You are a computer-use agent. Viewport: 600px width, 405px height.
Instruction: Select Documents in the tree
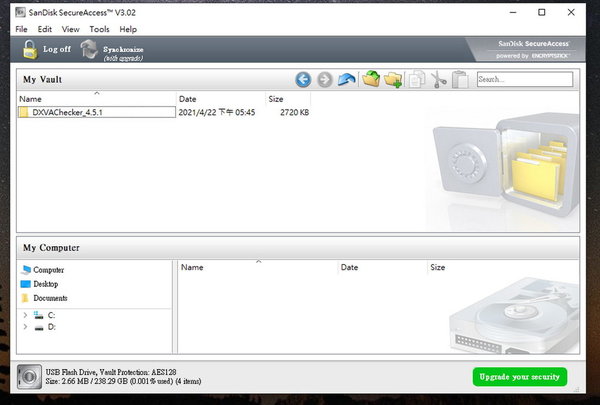50,298
